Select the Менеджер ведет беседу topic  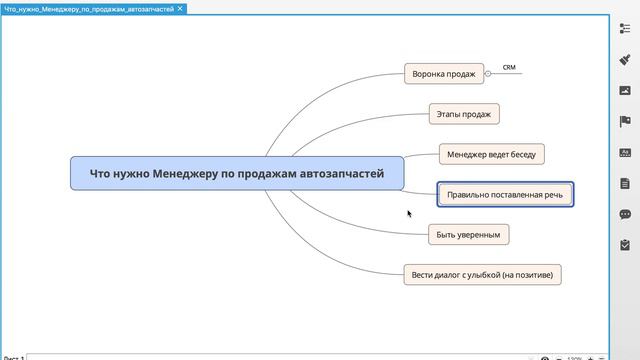pos(491,154)
